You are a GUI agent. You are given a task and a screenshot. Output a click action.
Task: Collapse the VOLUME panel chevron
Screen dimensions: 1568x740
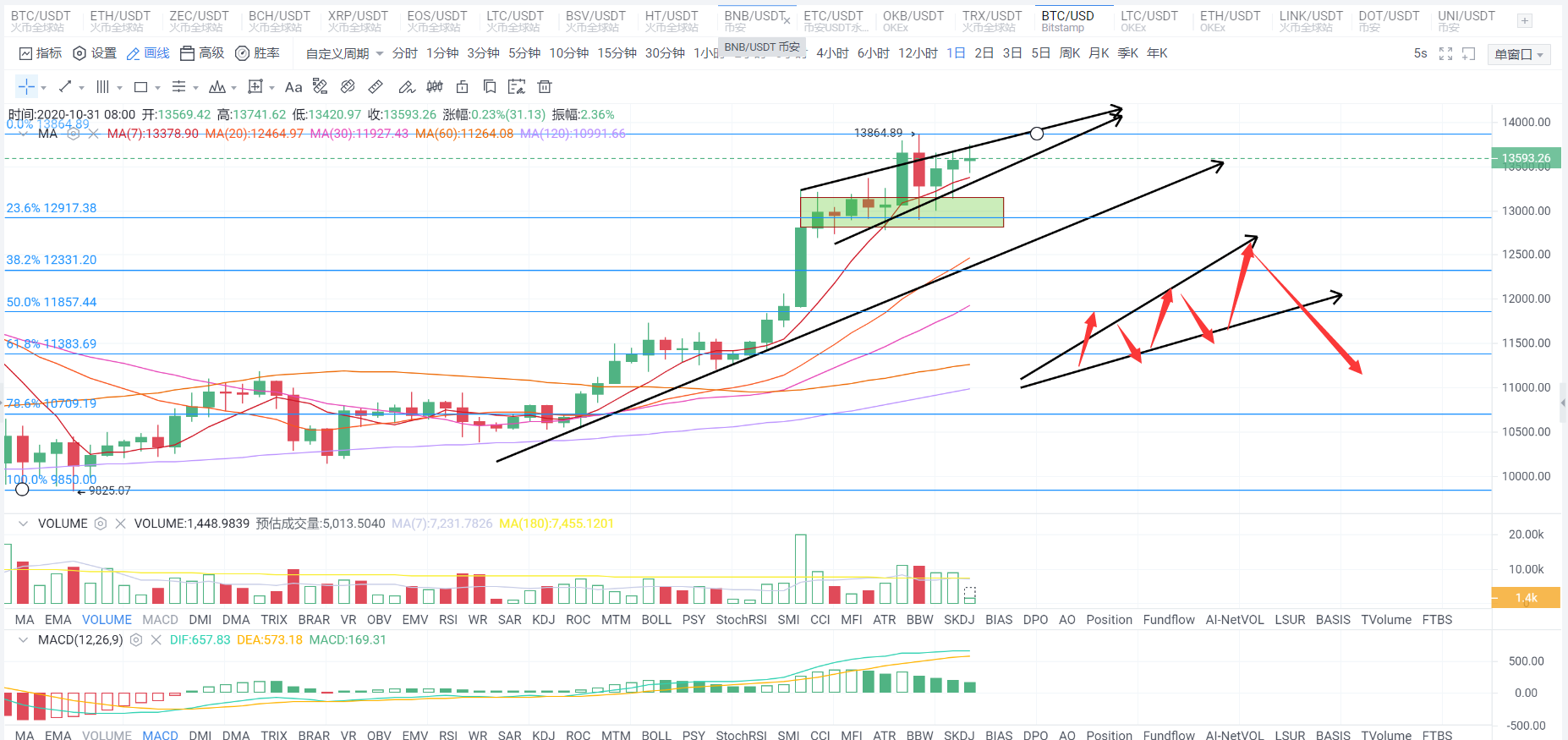pos(23,523)
